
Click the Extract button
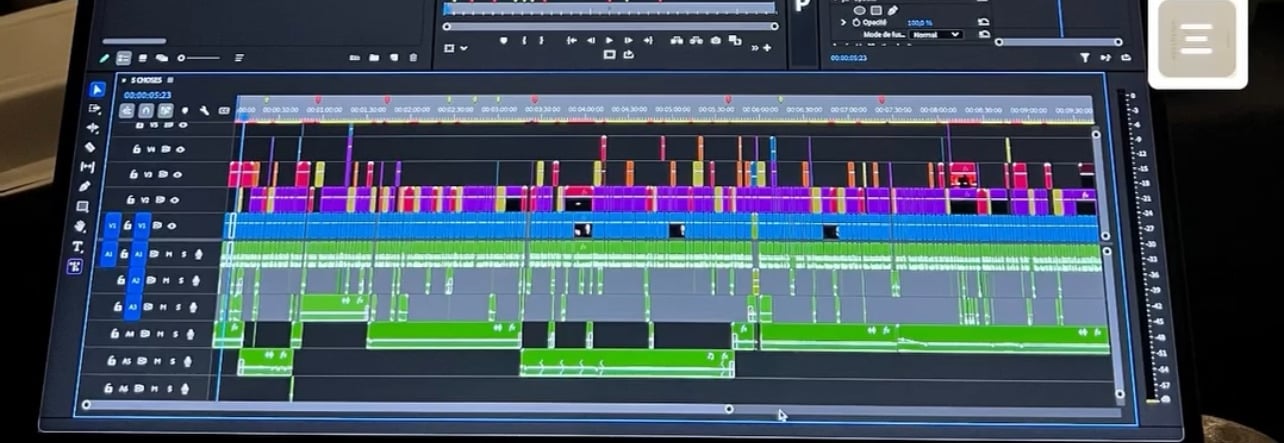(x=696, y=40)
